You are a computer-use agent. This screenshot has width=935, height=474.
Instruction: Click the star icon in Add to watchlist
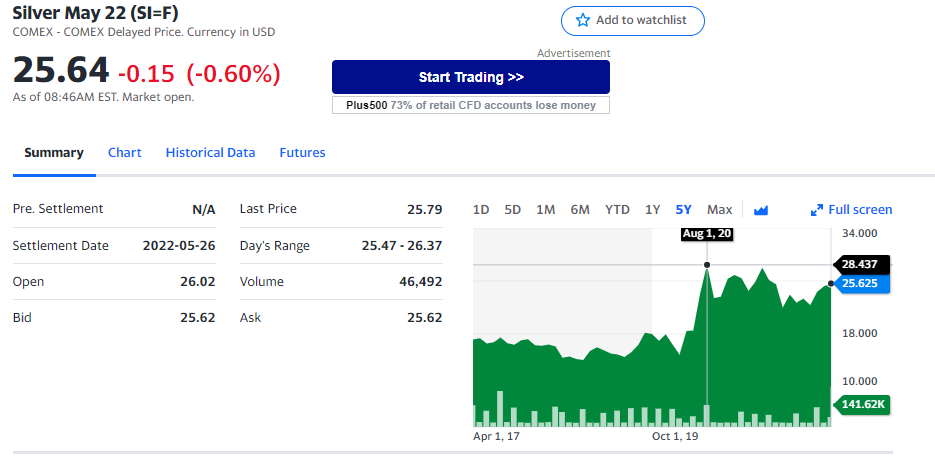[583, 20]
